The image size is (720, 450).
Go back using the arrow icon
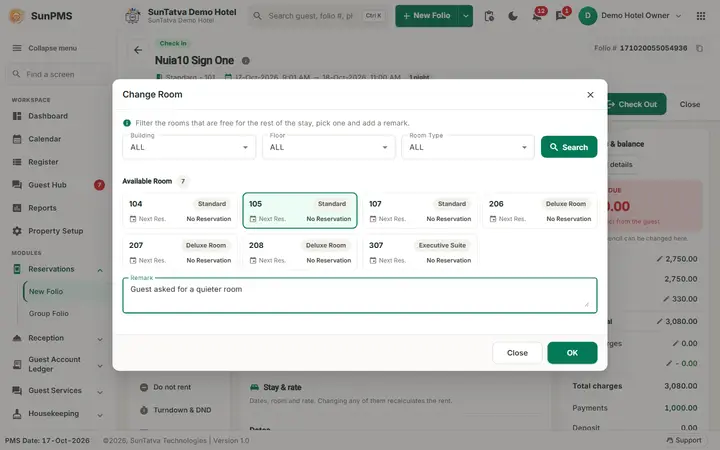click(138, 50)
